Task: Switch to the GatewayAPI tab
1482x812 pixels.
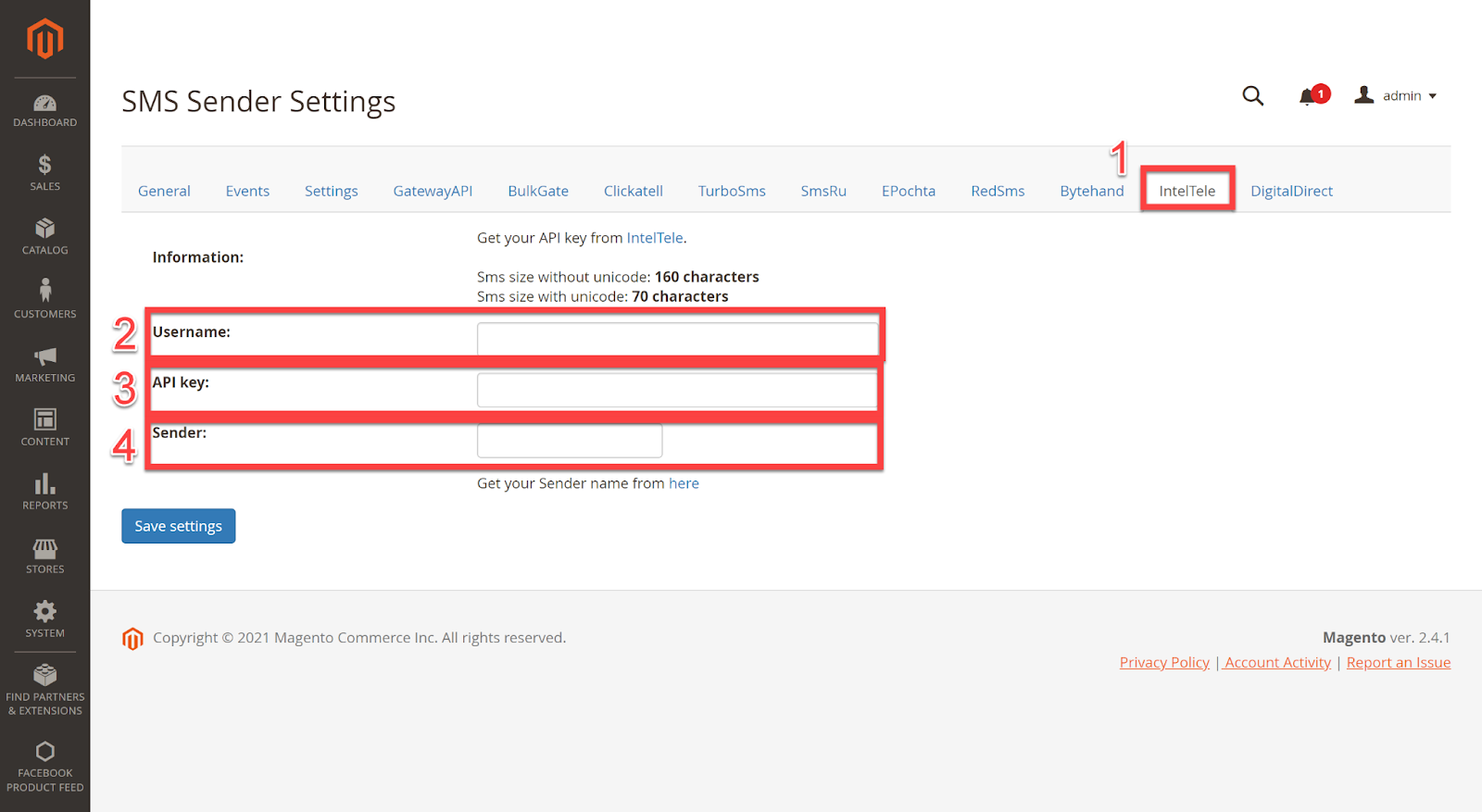Action: point(433,191)
